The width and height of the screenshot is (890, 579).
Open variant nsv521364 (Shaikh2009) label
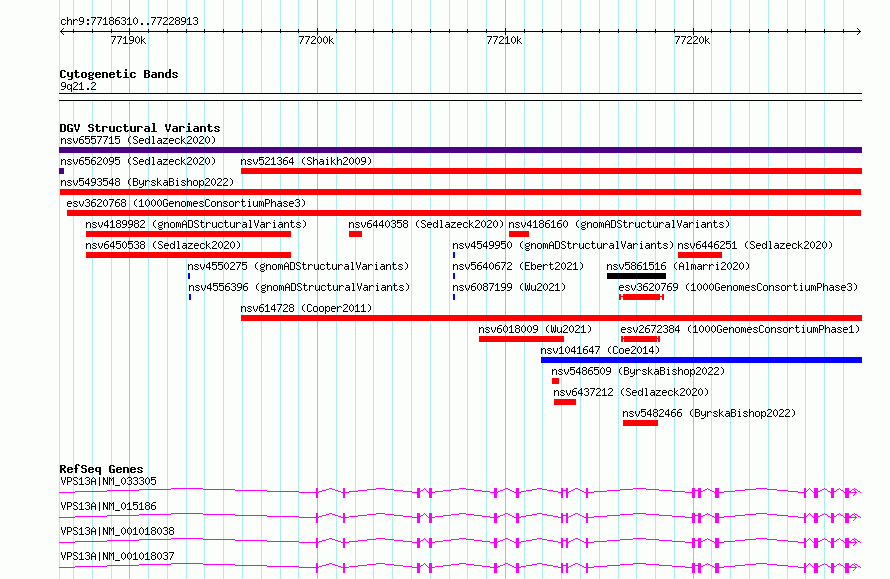(307, 161)
